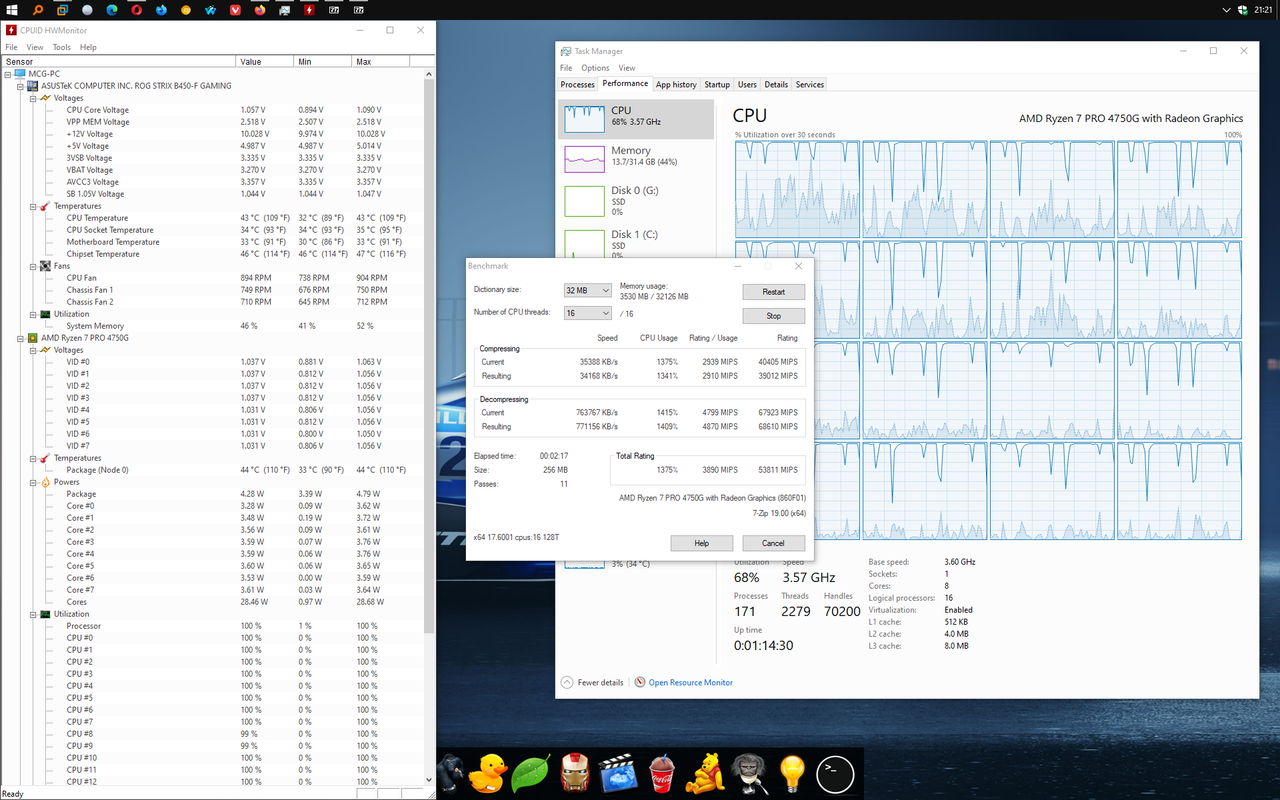Open Task Manager Options menu
Screen dimensions: 1280x800
coord(595,68)
